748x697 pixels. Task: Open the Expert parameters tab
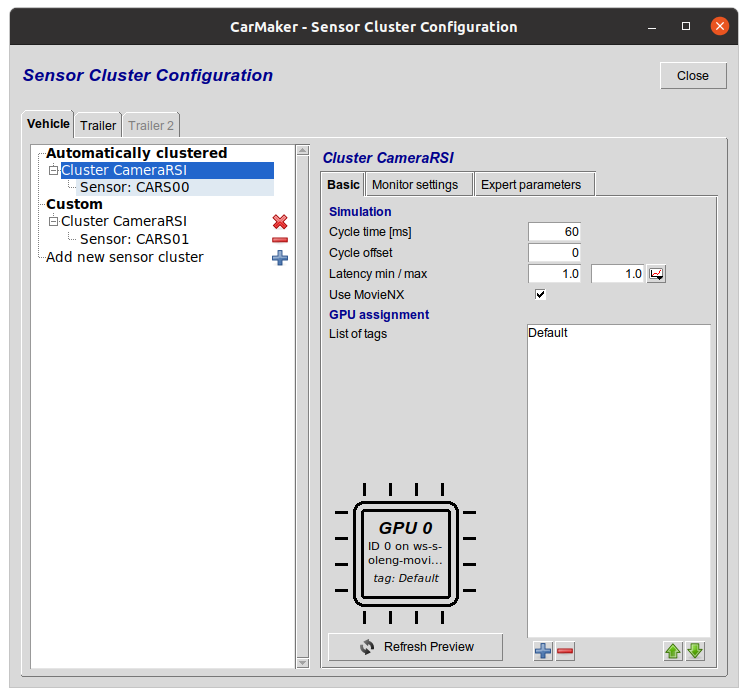pyautogui.click(x=530, y=185)
